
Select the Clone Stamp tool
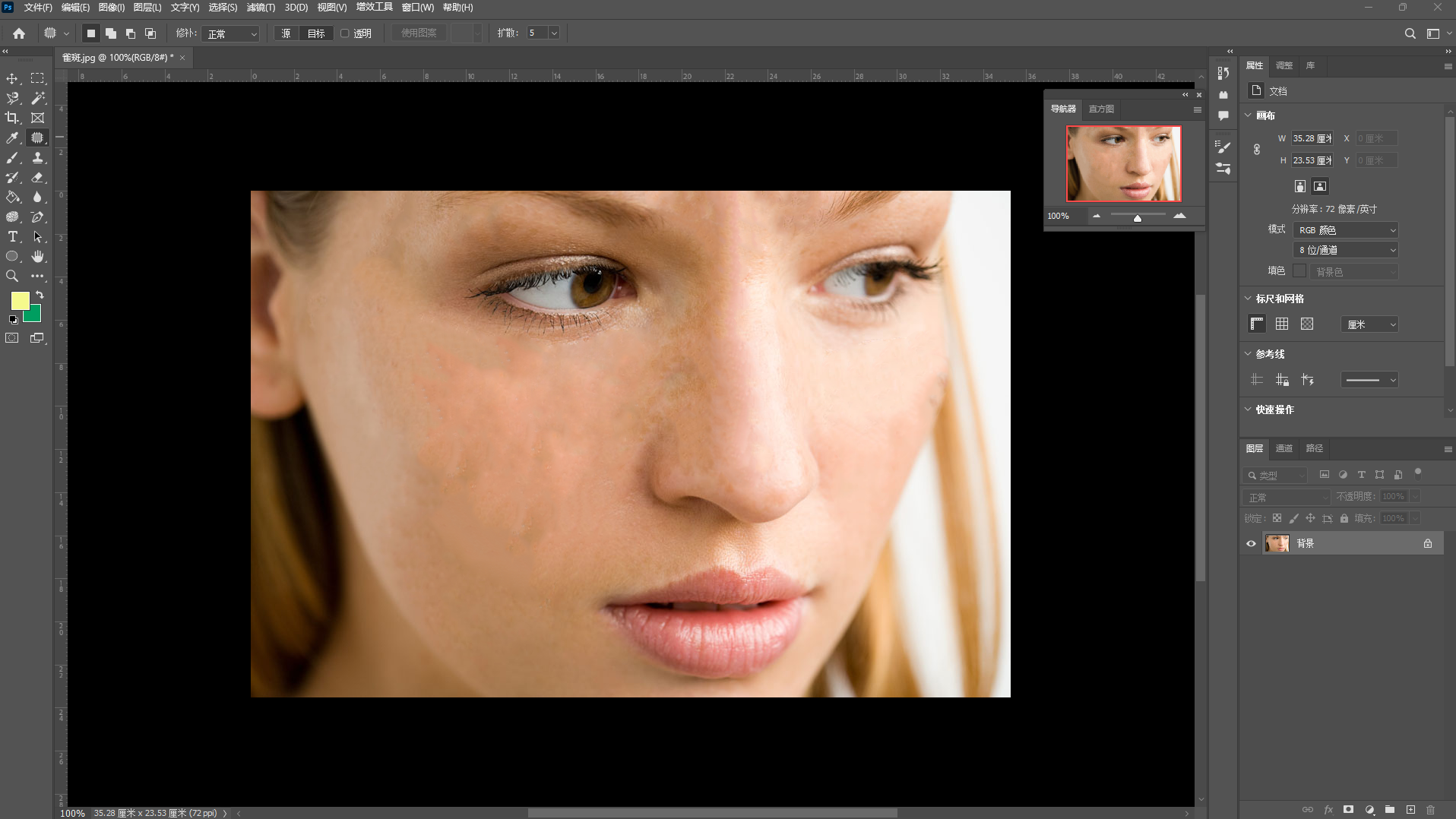pos(37,157)
